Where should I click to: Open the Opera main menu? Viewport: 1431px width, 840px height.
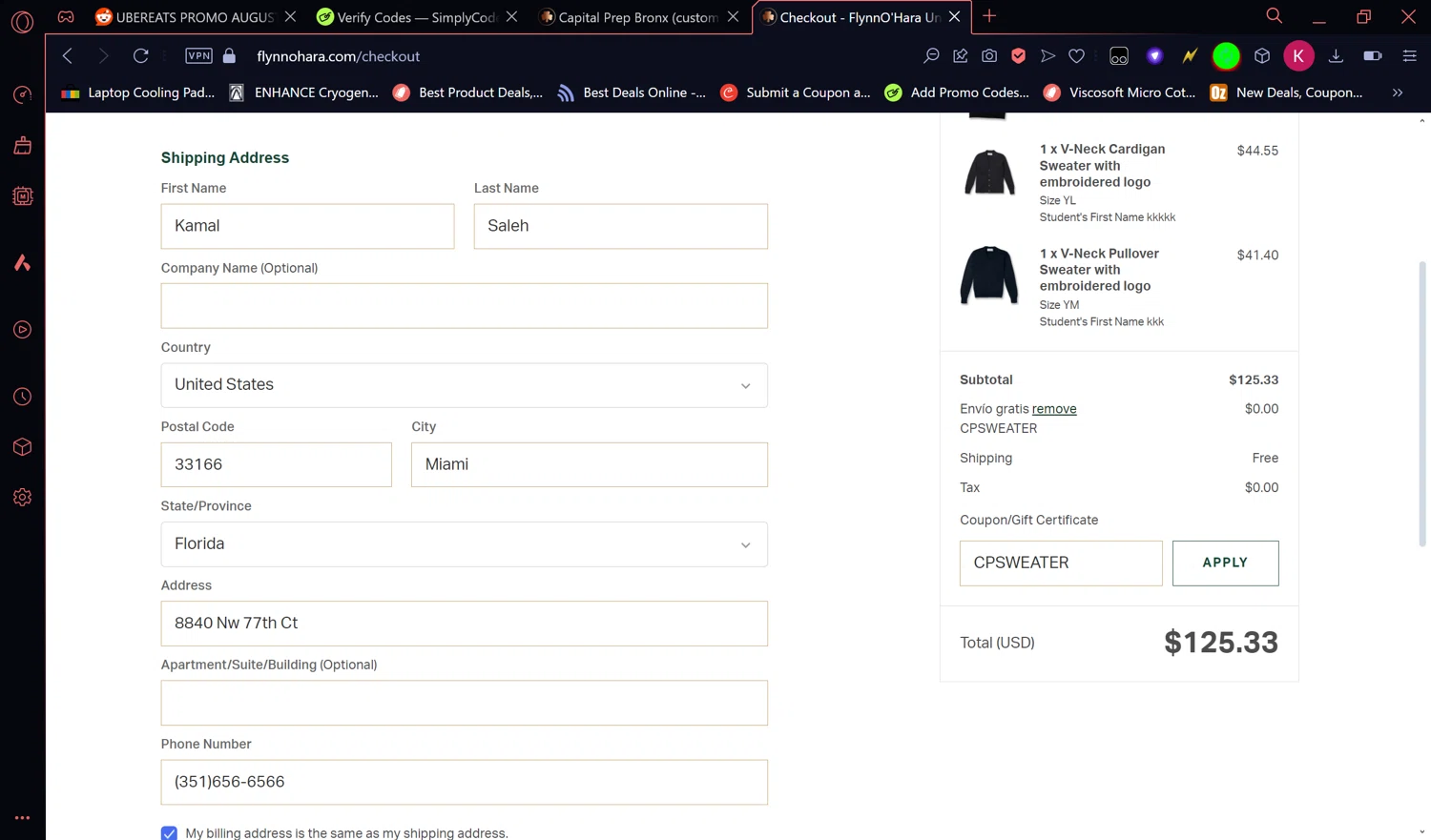(22, 21)
